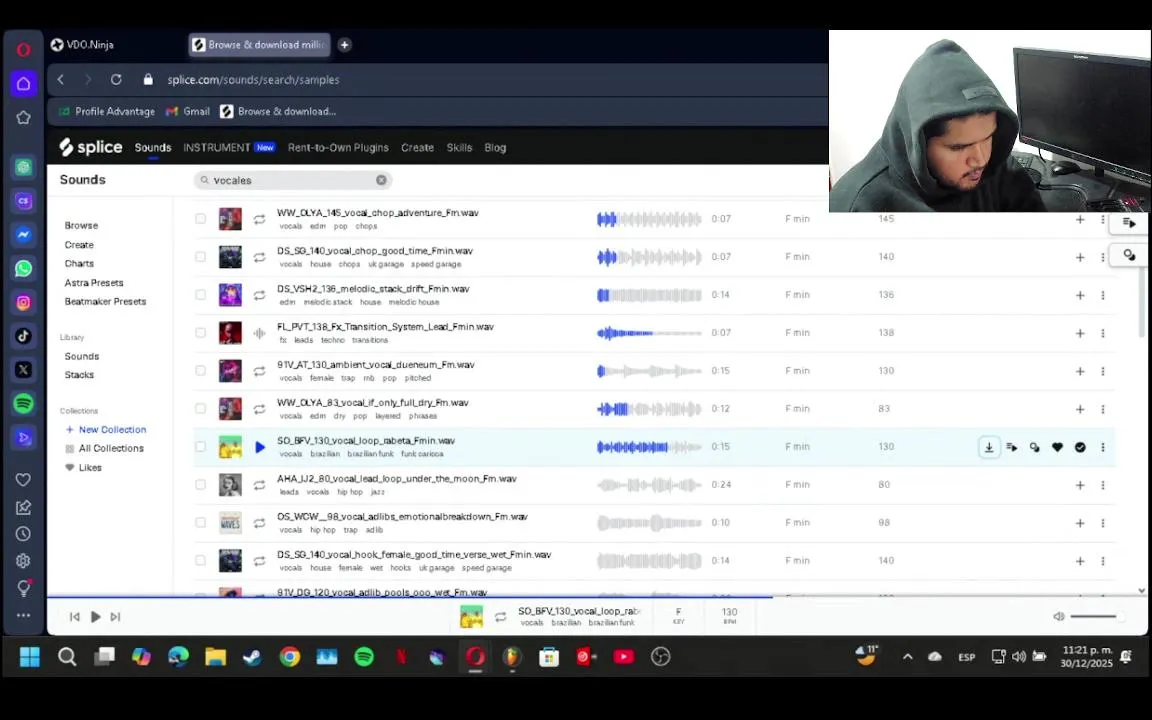The height and width of the screenshot is (720, 1152).
Task: Open WhatsApp in the Opera sidebar
Action: 24,268
